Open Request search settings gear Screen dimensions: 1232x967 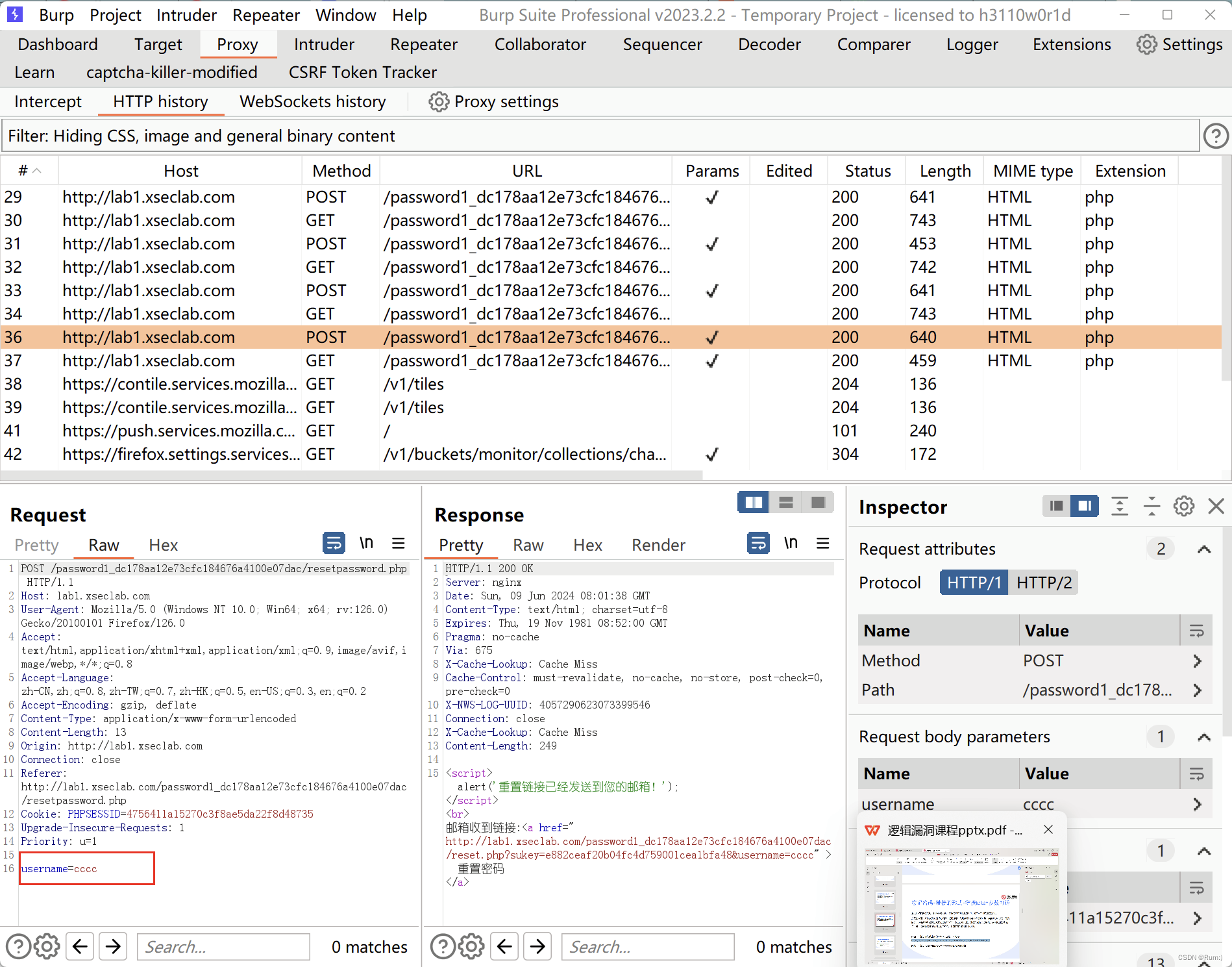coord(47,946)
